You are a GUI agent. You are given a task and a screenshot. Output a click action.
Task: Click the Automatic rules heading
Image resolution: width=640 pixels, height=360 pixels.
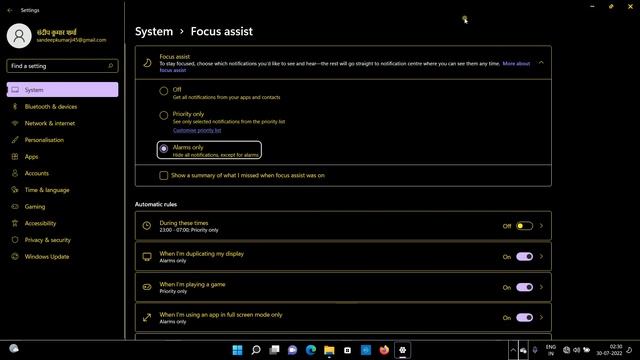156,204
